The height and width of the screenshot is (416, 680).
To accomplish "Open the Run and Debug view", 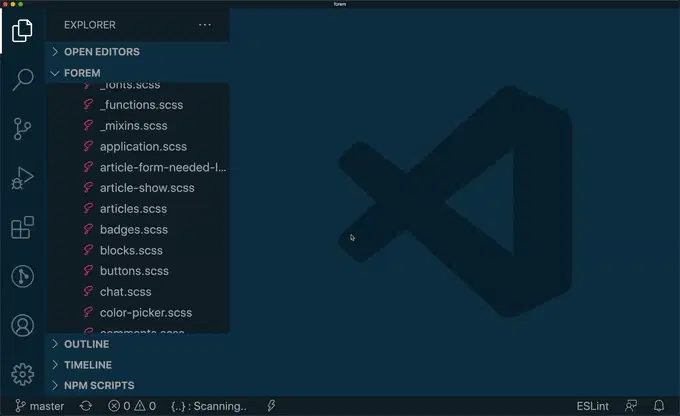I will coord(22,178).
